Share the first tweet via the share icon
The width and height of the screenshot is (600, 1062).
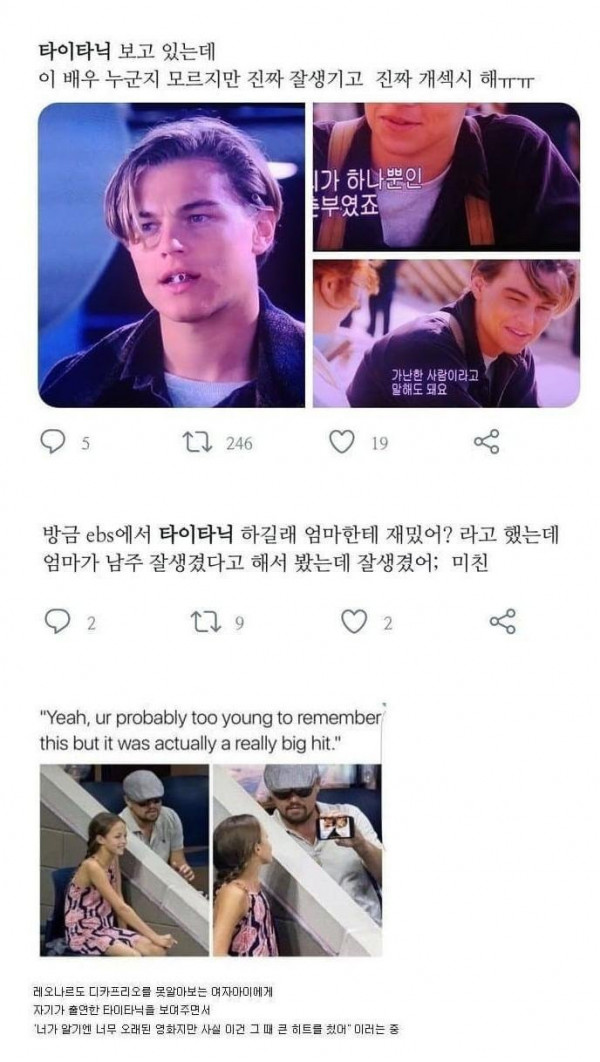[x=486, y=442]
